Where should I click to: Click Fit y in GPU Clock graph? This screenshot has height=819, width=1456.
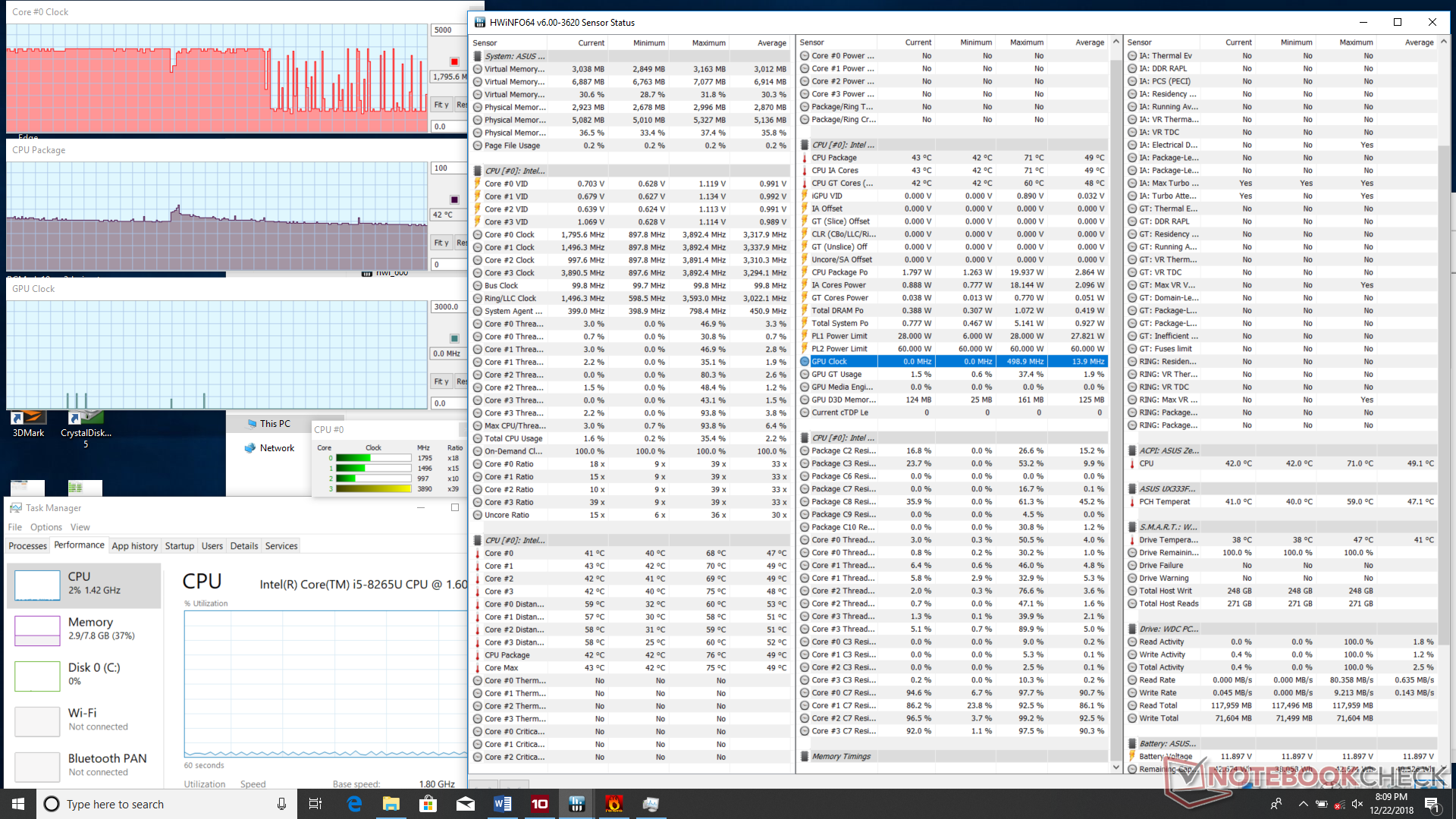pyautogui.click(x=441, y=381)
